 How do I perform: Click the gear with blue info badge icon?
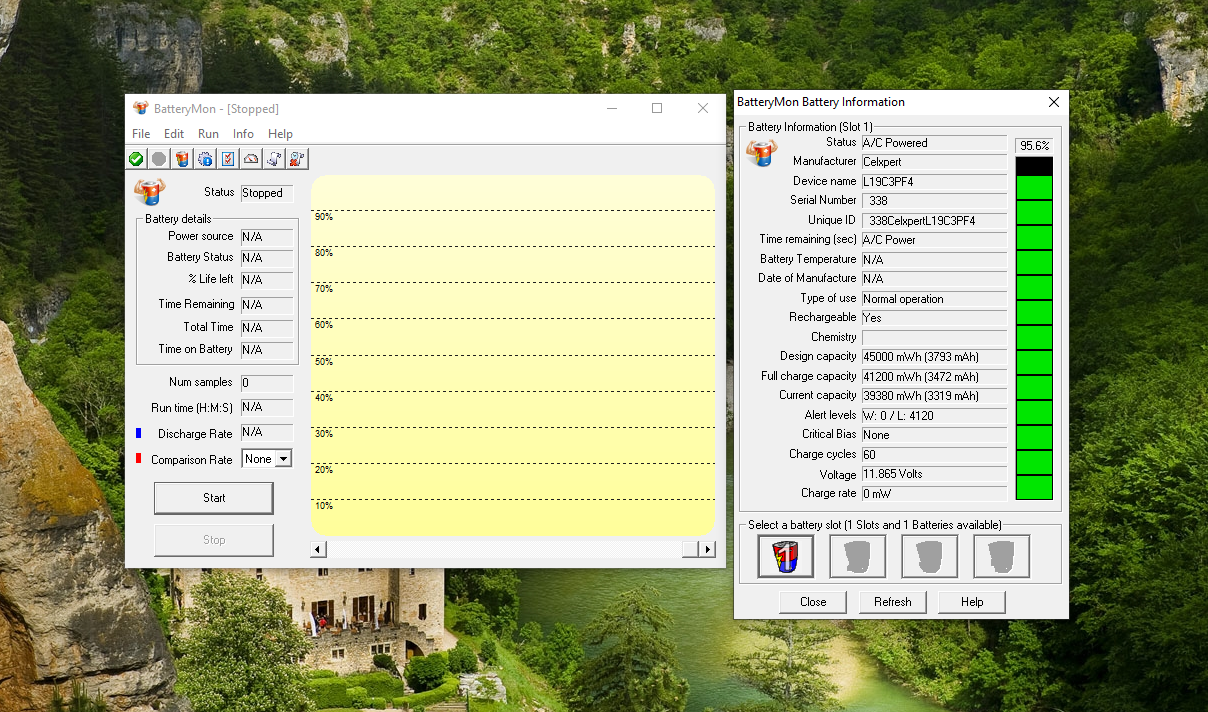[x=205, y=159]
